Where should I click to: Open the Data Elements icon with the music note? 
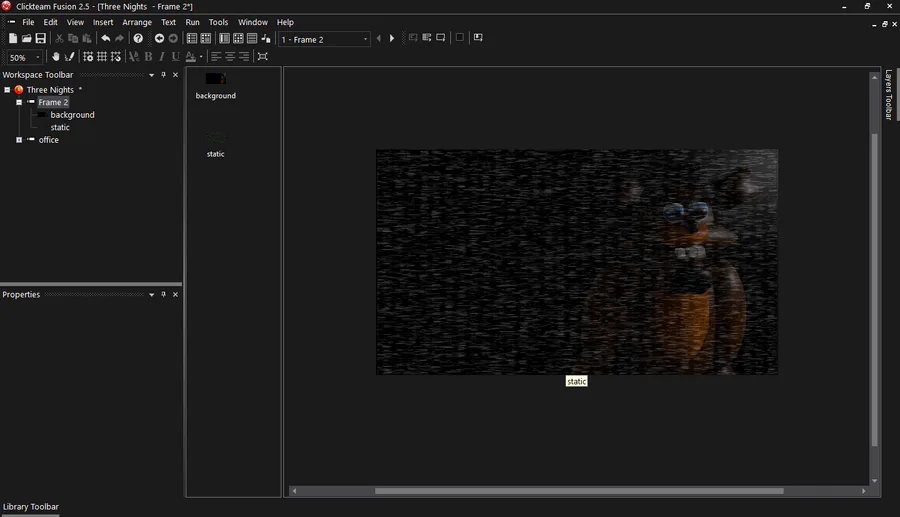266,38
